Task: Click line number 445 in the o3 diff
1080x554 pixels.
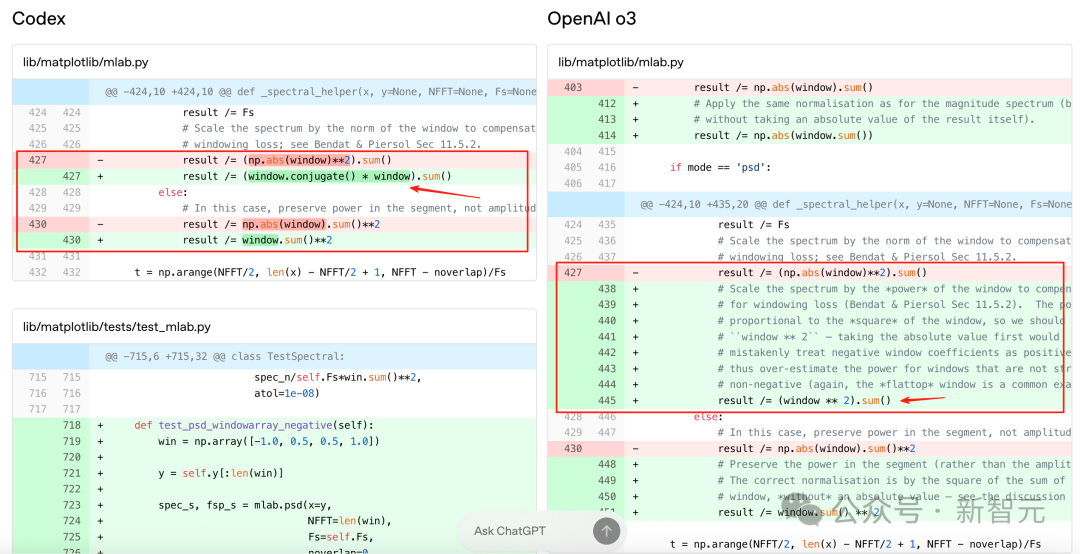Action: 607,400
